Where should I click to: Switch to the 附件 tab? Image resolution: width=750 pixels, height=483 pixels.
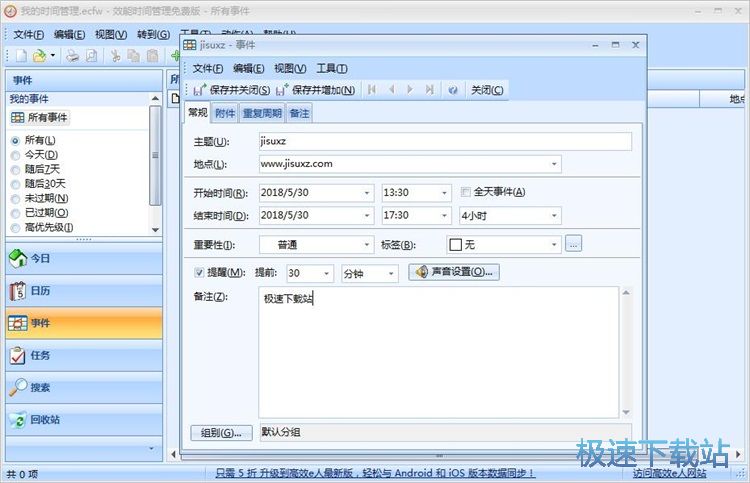tap(225, 113)
